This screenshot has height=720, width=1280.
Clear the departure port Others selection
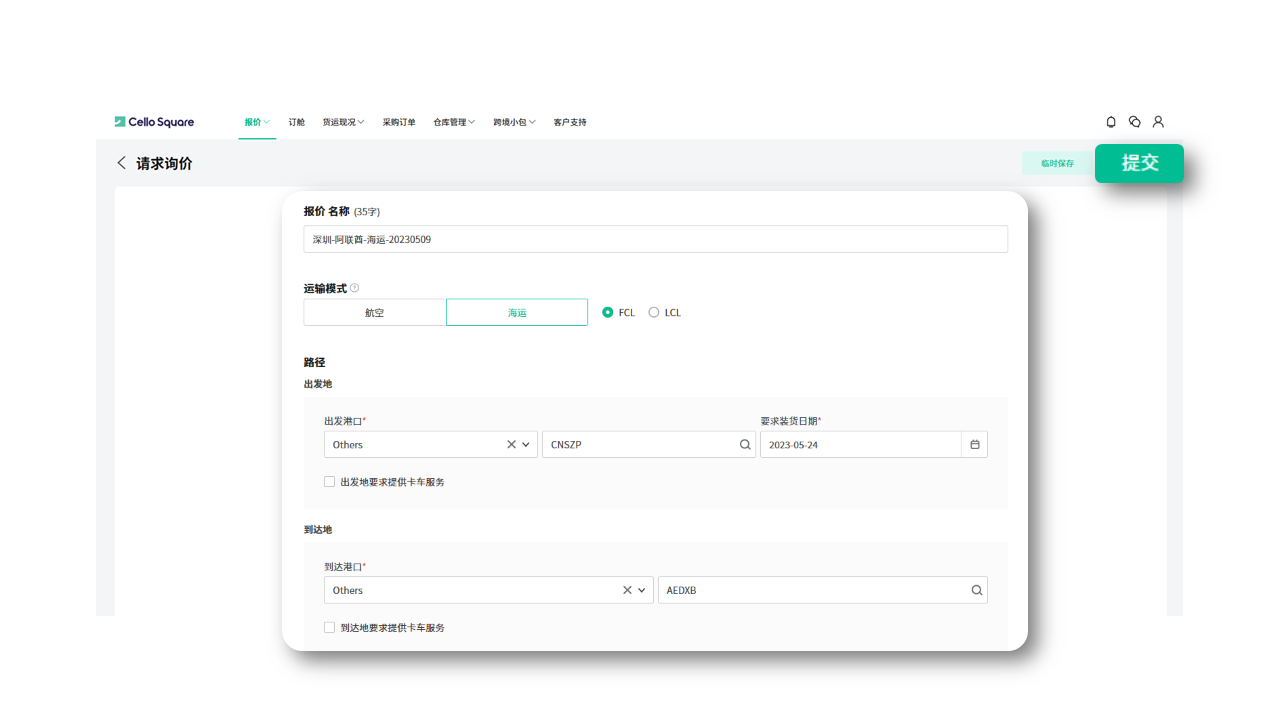click(511, 445)
